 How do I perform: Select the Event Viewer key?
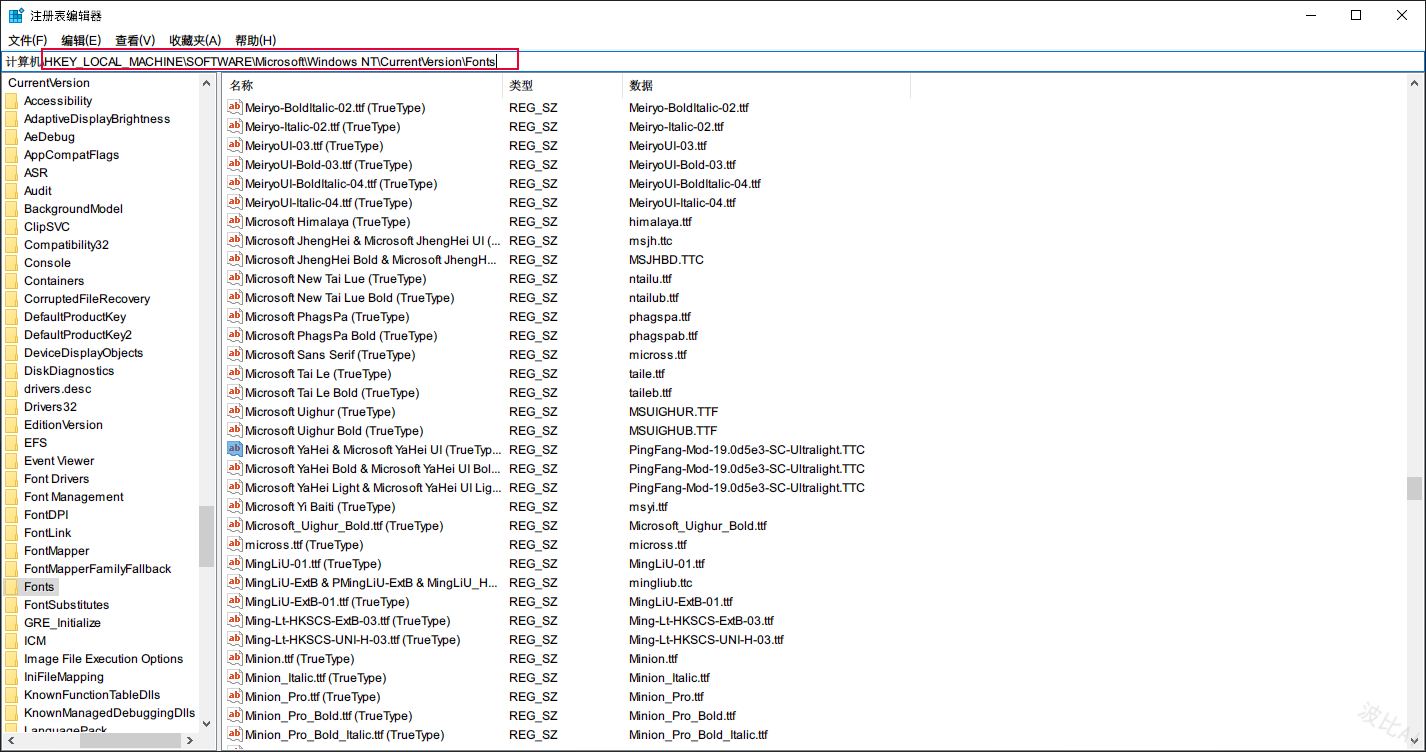point(59,461)
